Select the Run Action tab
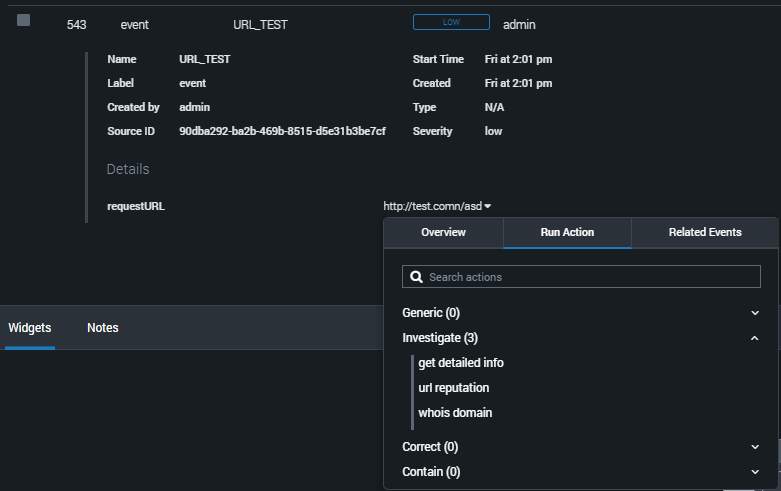The image size is (781, 491). (567, 232)
